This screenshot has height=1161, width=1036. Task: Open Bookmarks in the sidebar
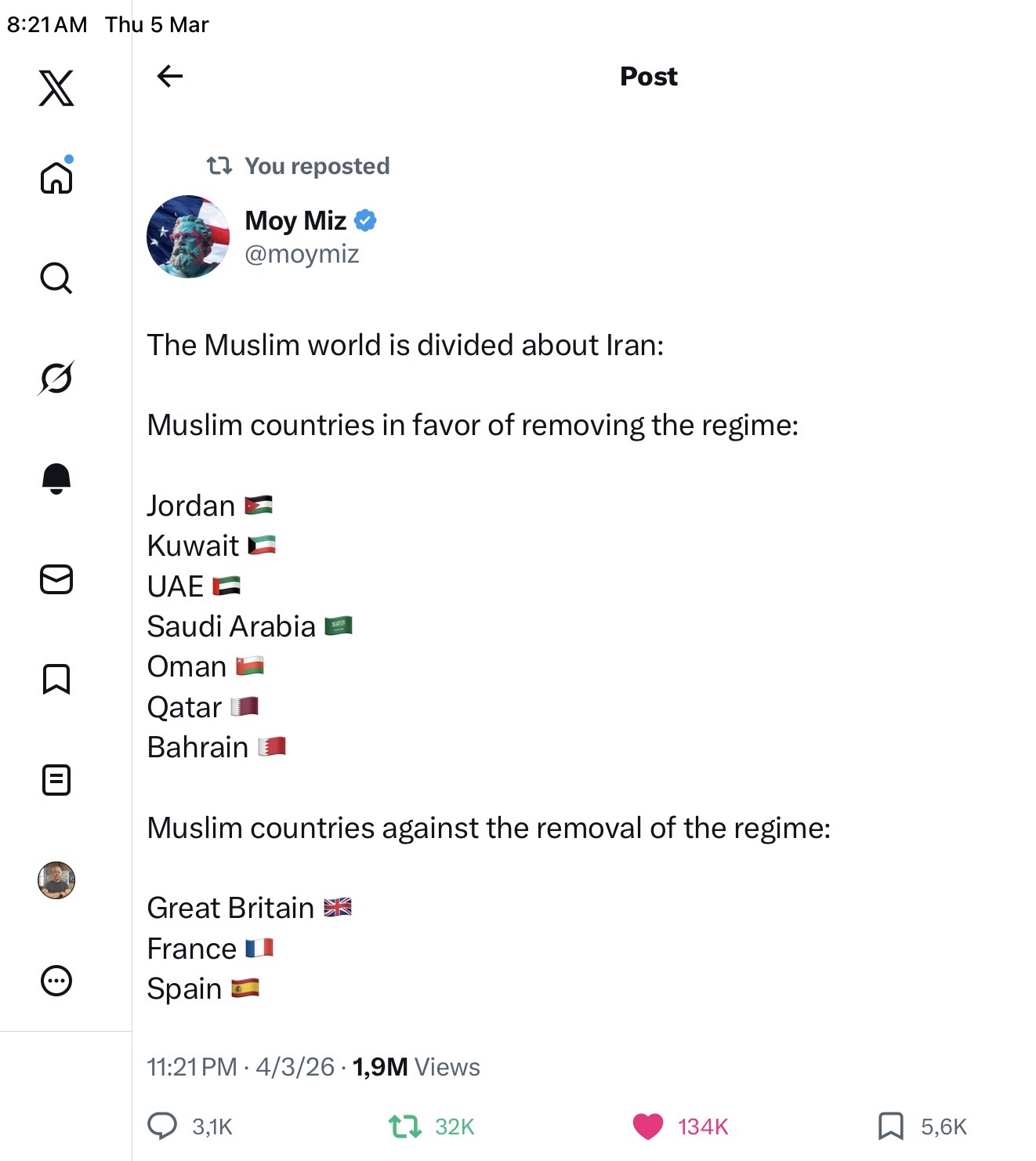pyautogui.click(x=56, y=679)
